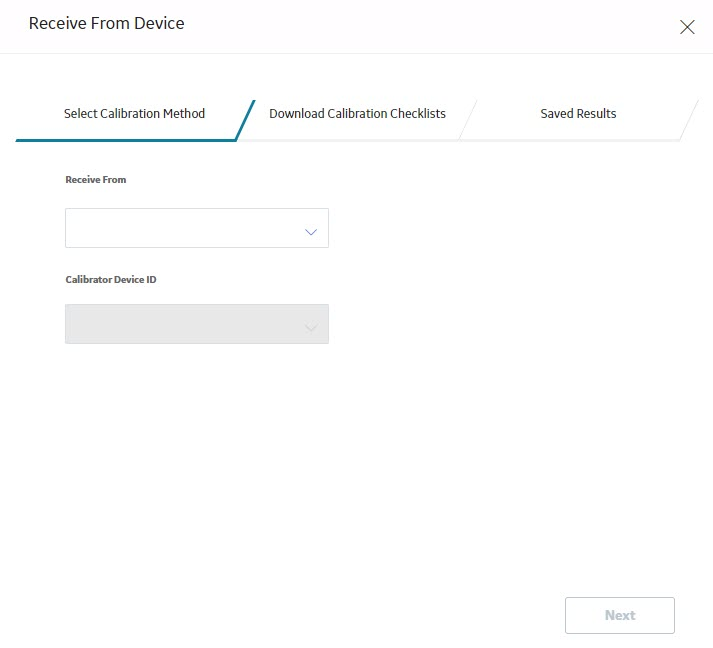Click the Calibrator Device ID label
Viewport: 713px width, 648px height.
click(110, 280)
